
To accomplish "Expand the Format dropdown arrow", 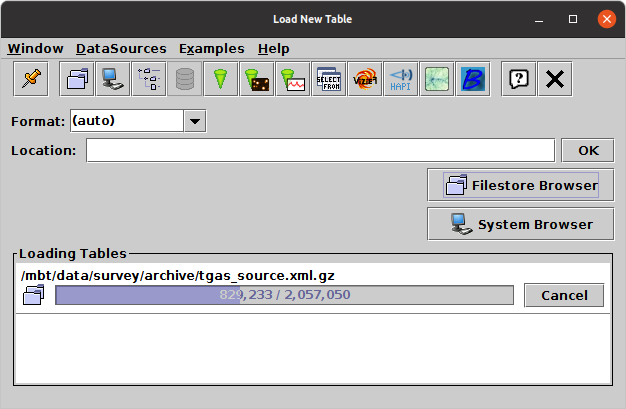I will click(195, 121).
